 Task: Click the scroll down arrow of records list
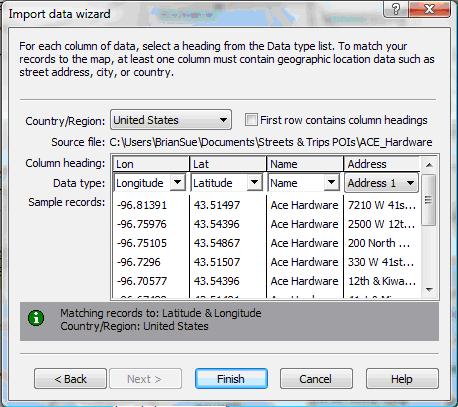point(429,290)
